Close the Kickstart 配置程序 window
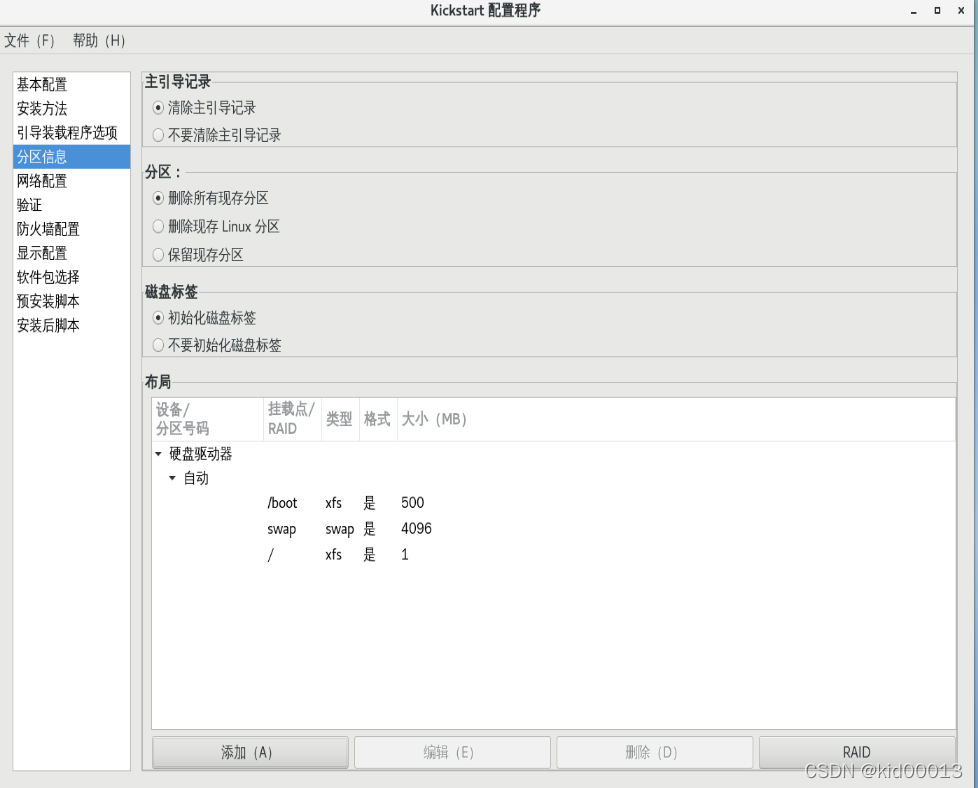The image size is (978, 788). pyautogui.click(x=961, y=11)
